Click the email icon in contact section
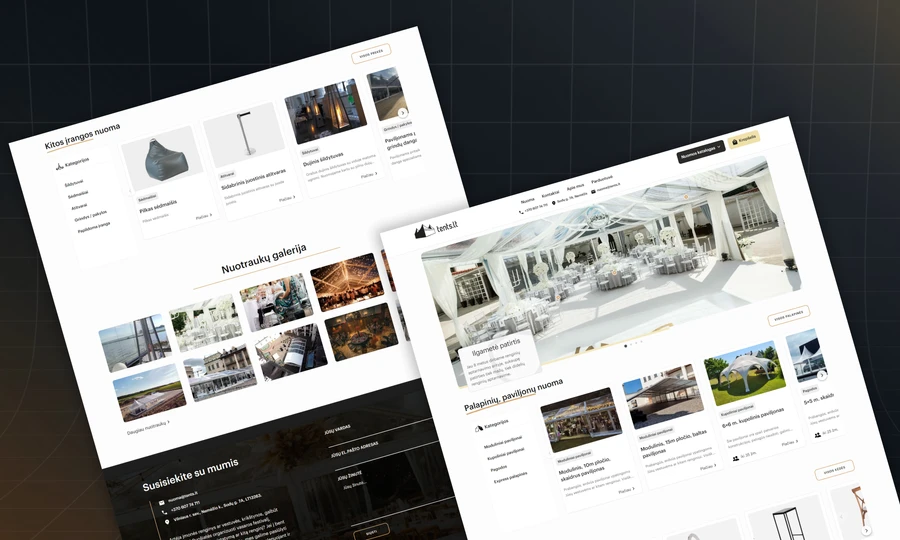The image size is (900, 540). pyautogui.click(x=161, y=503)
